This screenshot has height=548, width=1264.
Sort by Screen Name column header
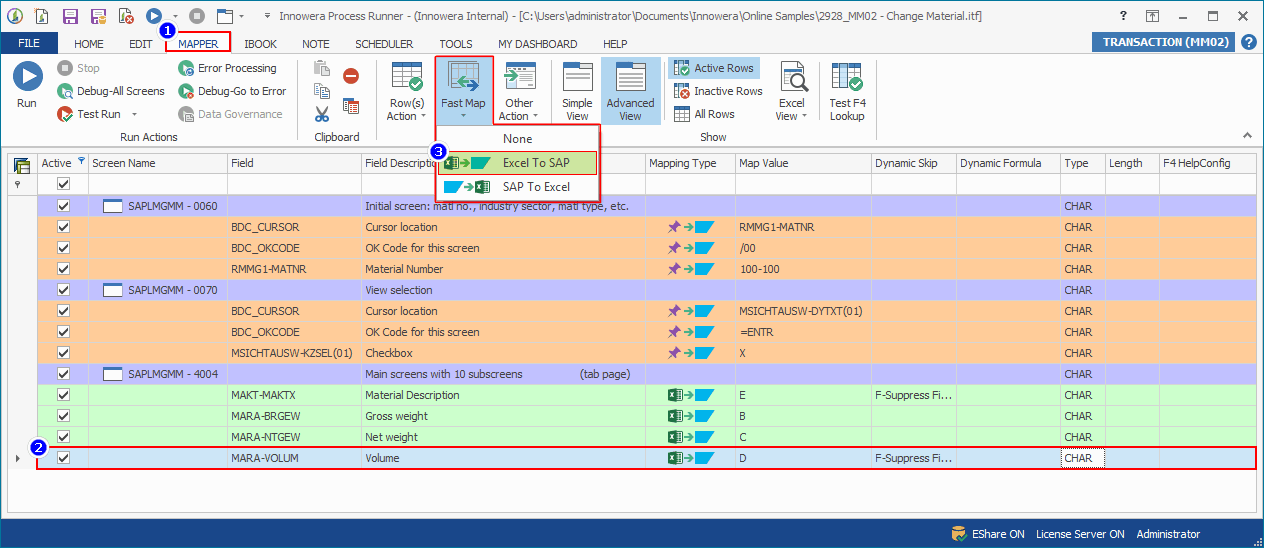click(x=157, y=164)
